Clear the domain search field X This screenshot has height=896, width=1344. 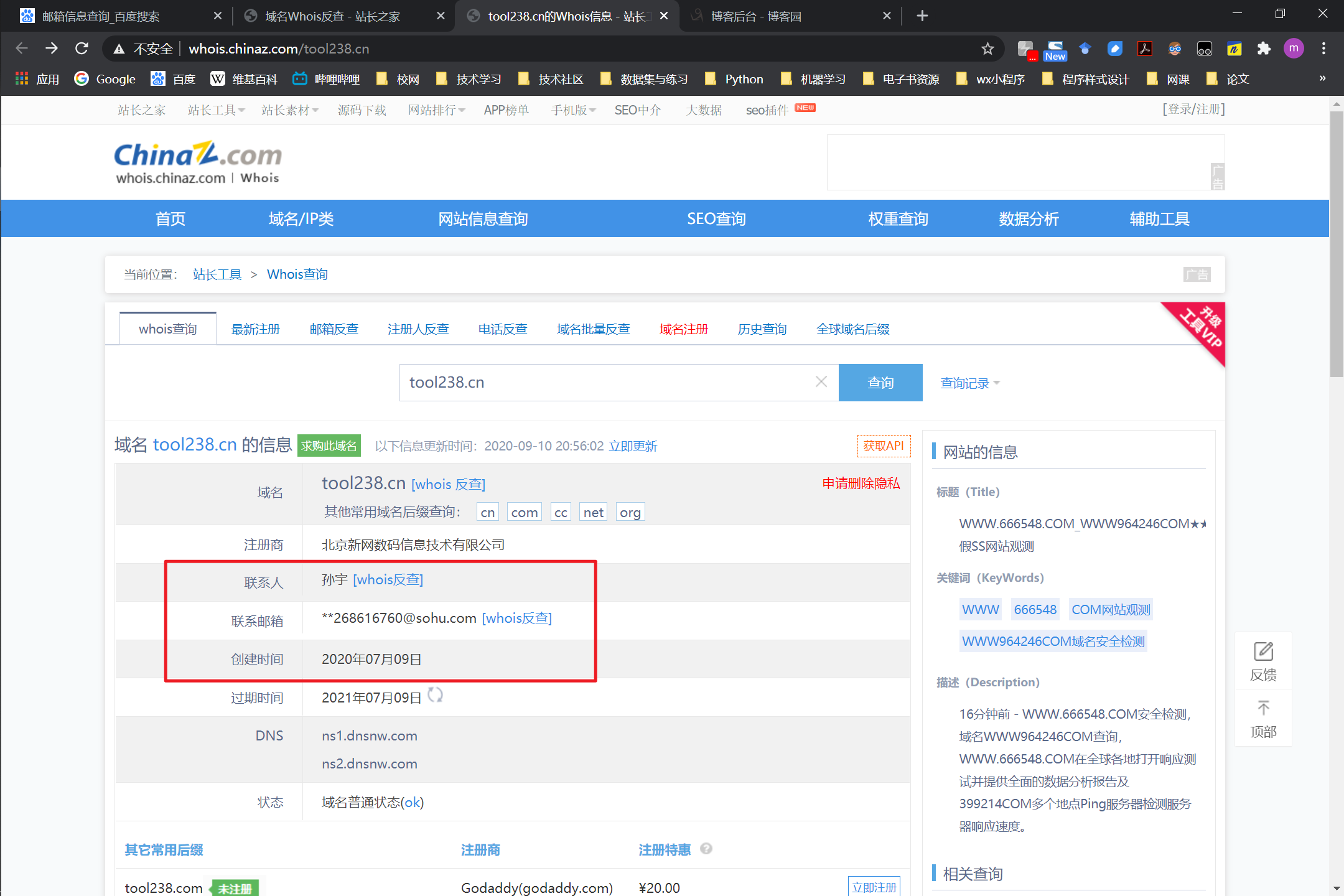[821, 382]
